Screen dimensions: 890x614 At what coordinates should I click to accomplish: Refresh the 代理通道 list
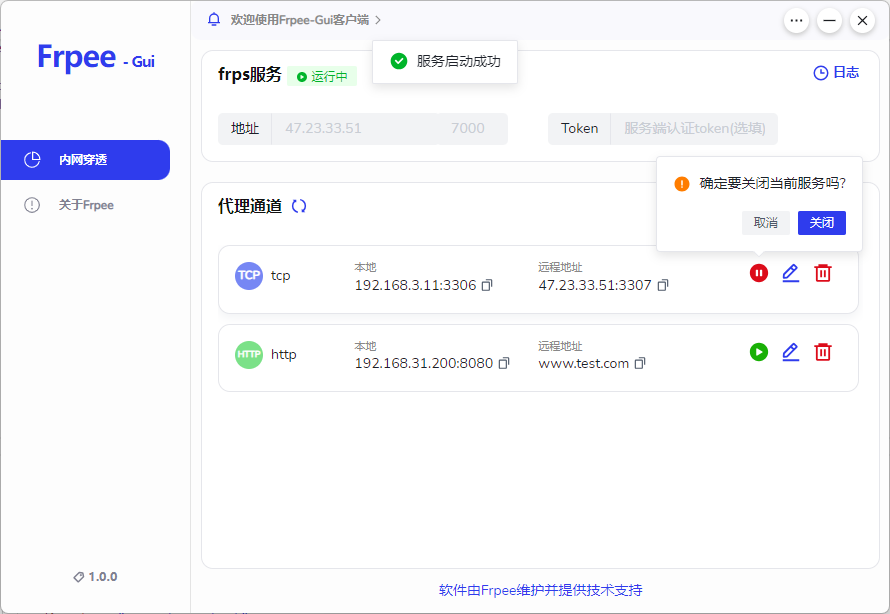click(x=299, y=206)
